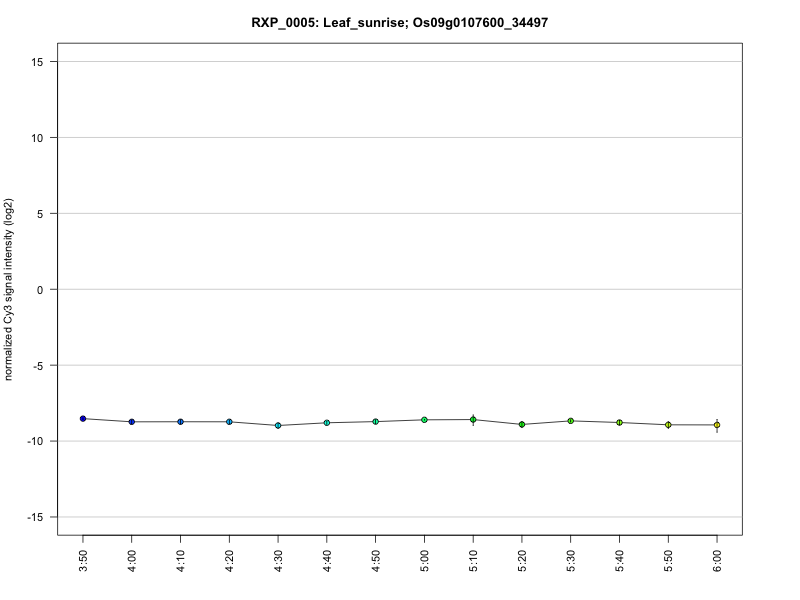
Task: Select the data point at 5:20
Action: (522, 424)
